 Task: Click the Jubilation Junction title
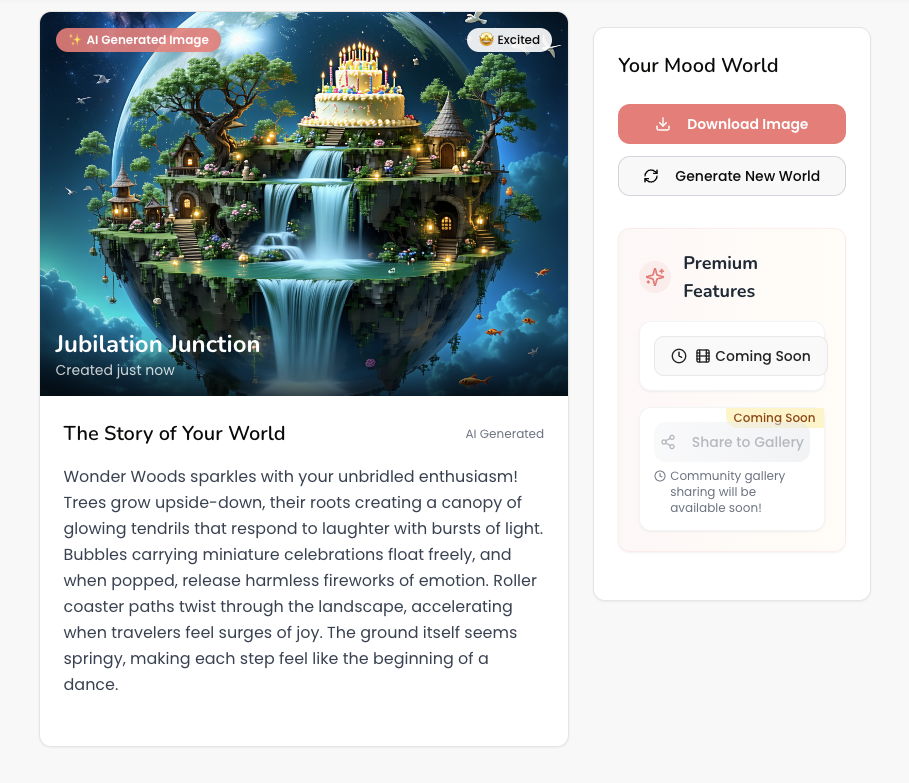click(x=157, y=344)
